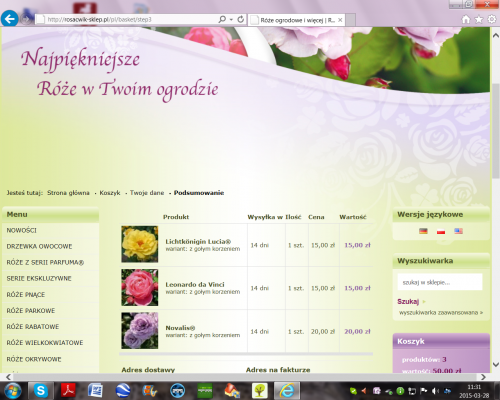The height and width of the screenshot is (400, 500).
Task: Click the Koszyk panel header
Action: click(441, 341)
